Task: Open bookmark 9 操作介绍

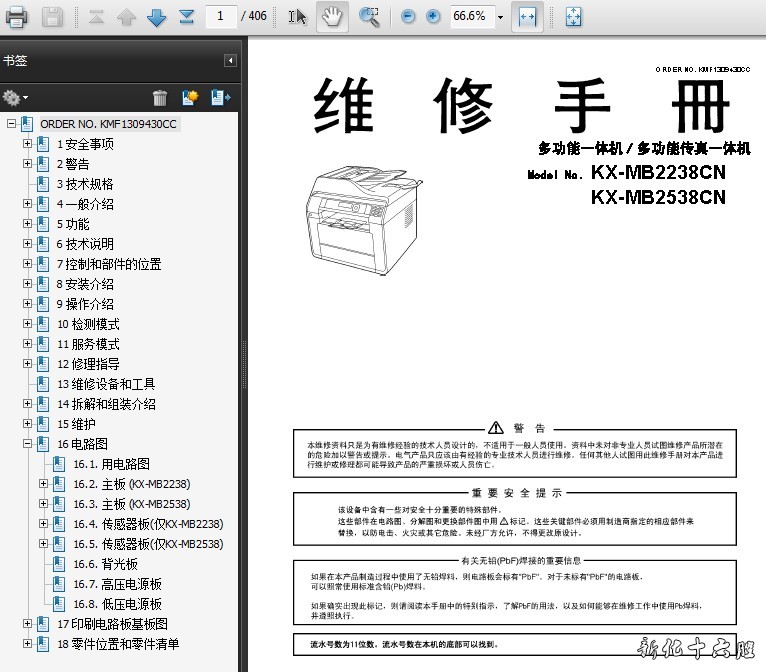Action: pyautogui.click(x=85, y=304)
